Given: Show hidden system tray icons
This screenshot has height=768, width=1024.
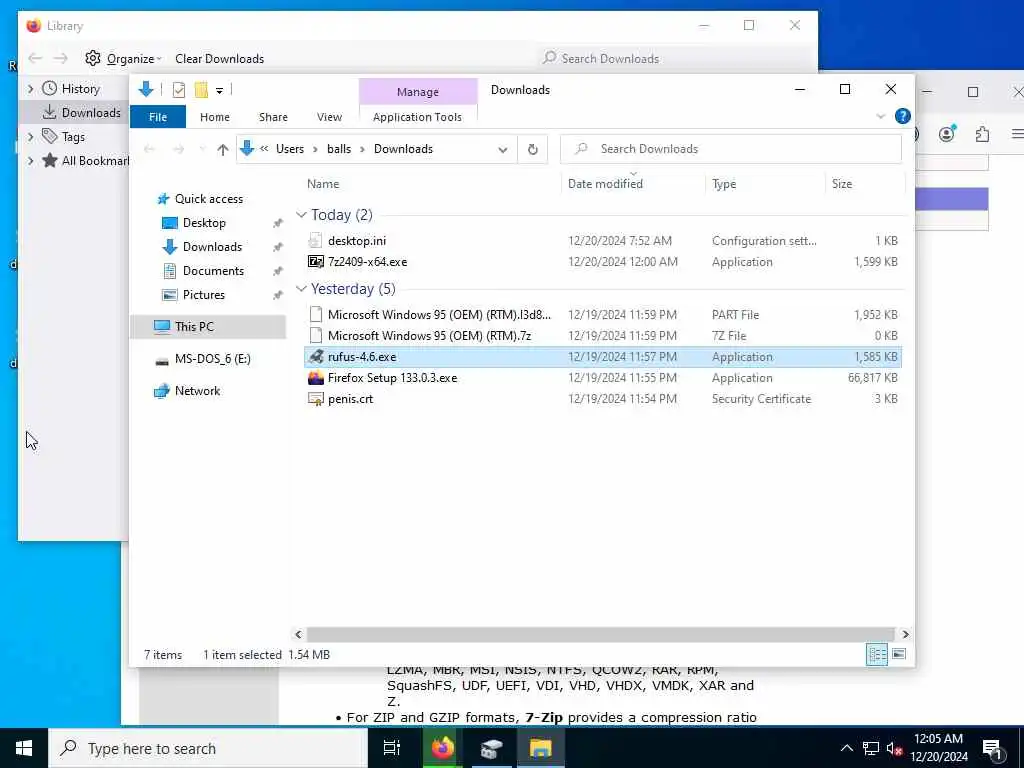Looking at the screenshot, I should (x=846, y=748).
